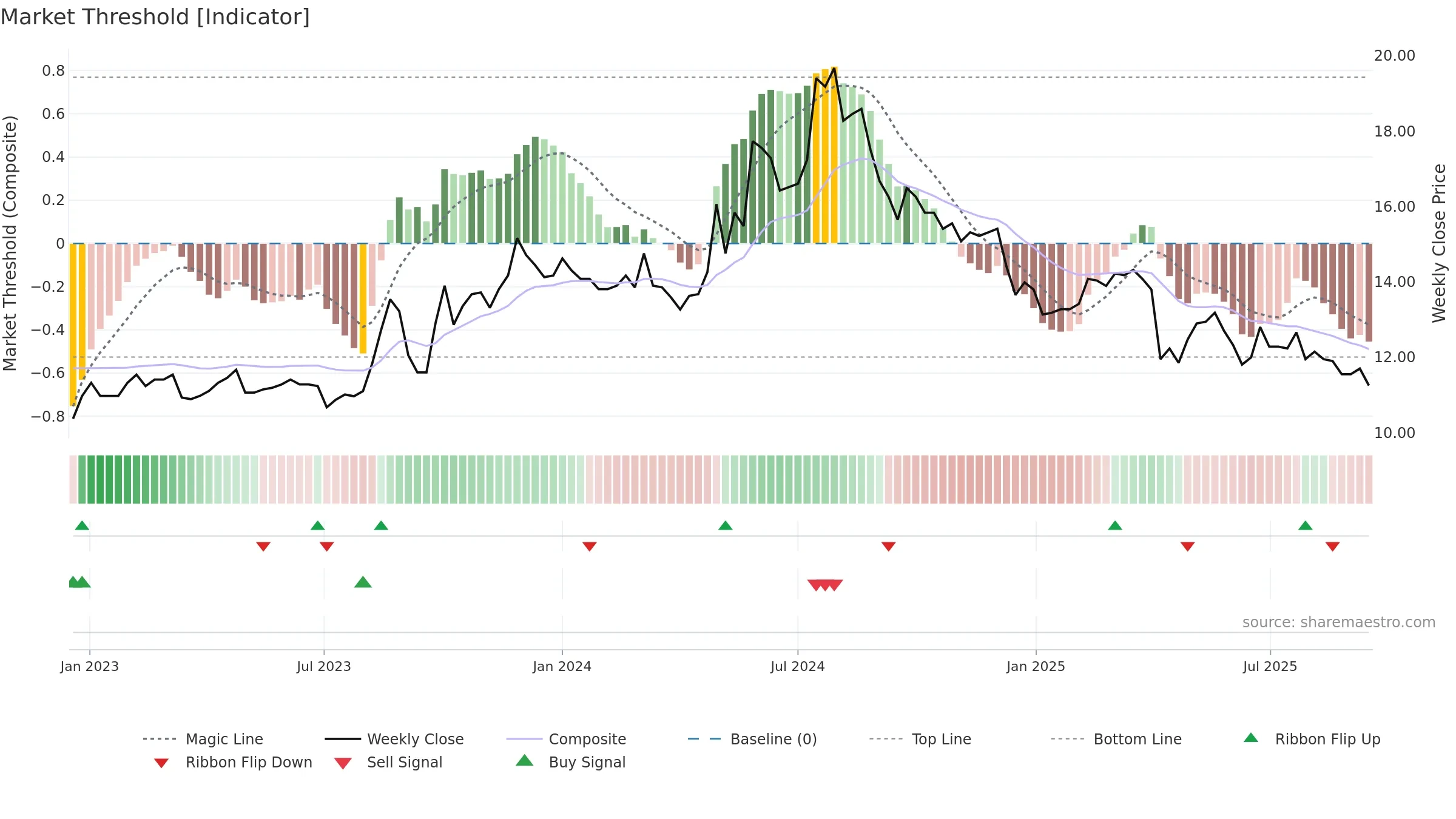Viewport: 1456px width, 819px height.
Task: Toggle the Magic Line legend entry
Action: (x=203, y=739)
